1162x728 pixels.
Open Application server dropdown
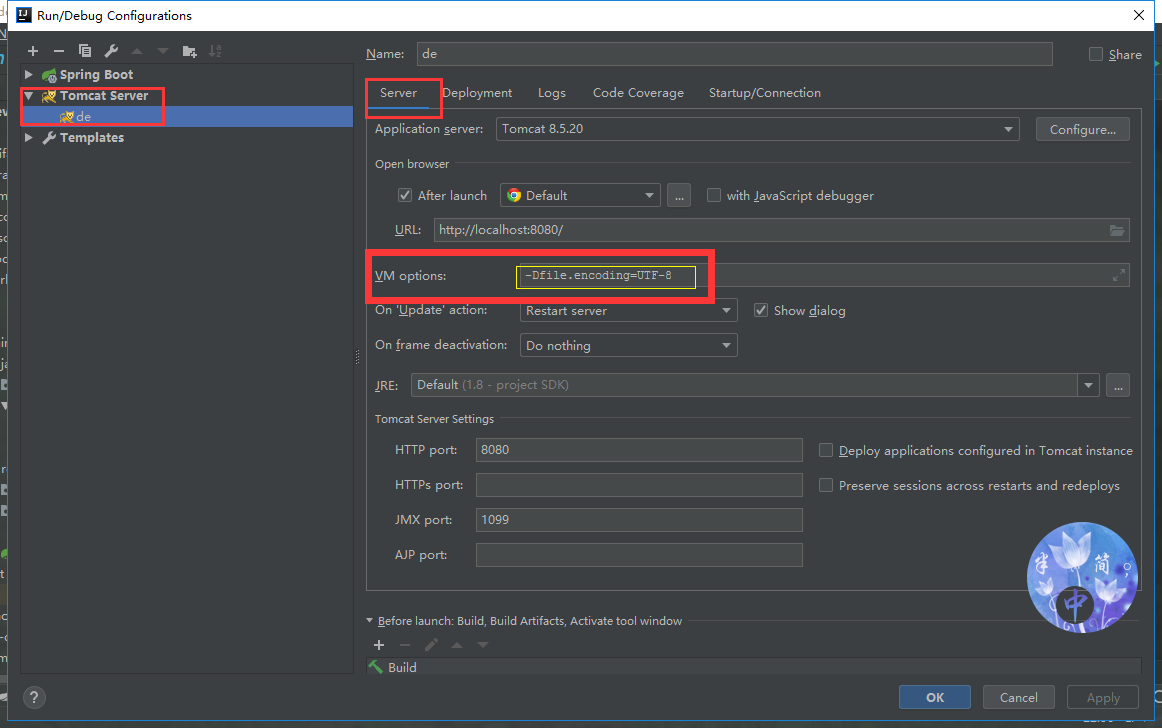(757, 129)
